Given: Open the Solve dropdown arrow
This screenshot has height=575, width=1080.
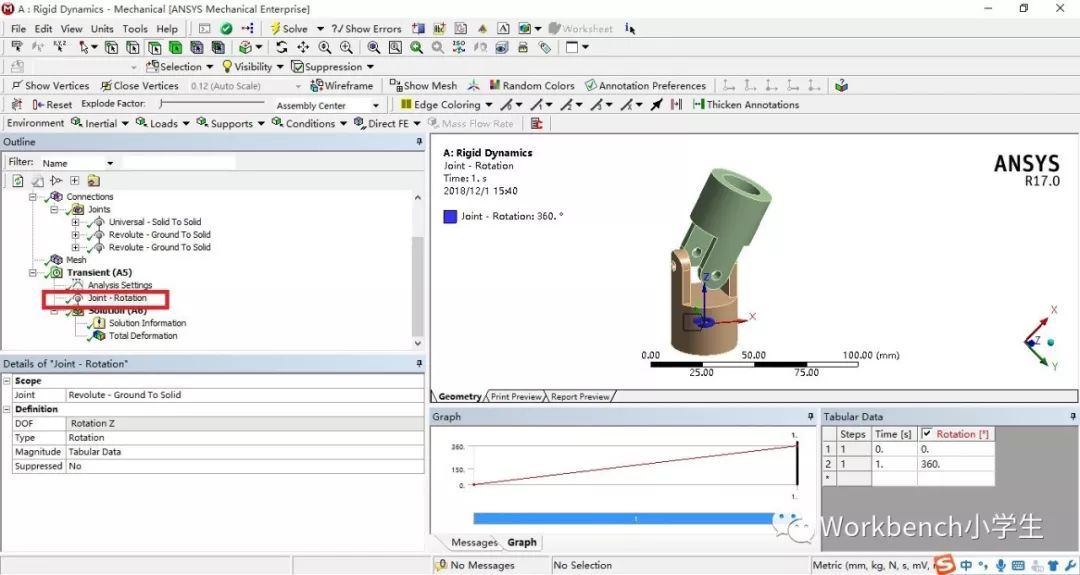Looking at the screenshot, I should pos(320,29).
